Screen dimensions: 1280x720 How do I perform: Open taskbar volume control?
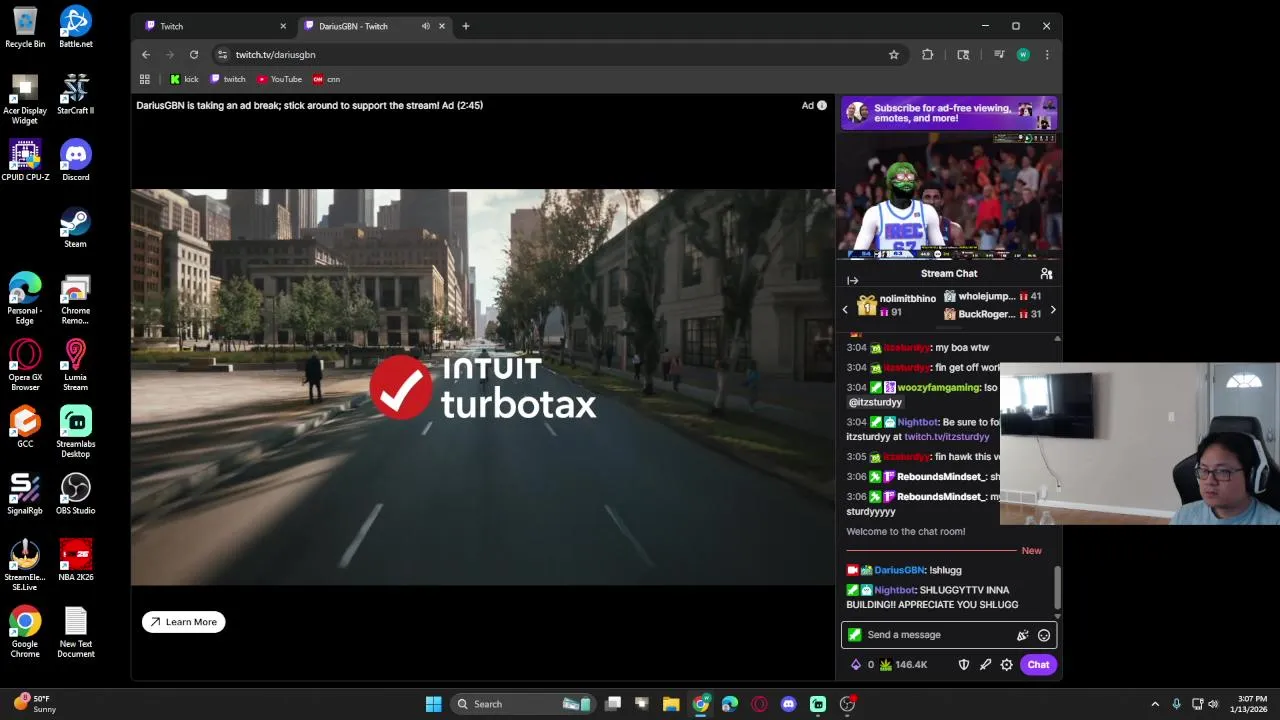[x=1213, y=704]
